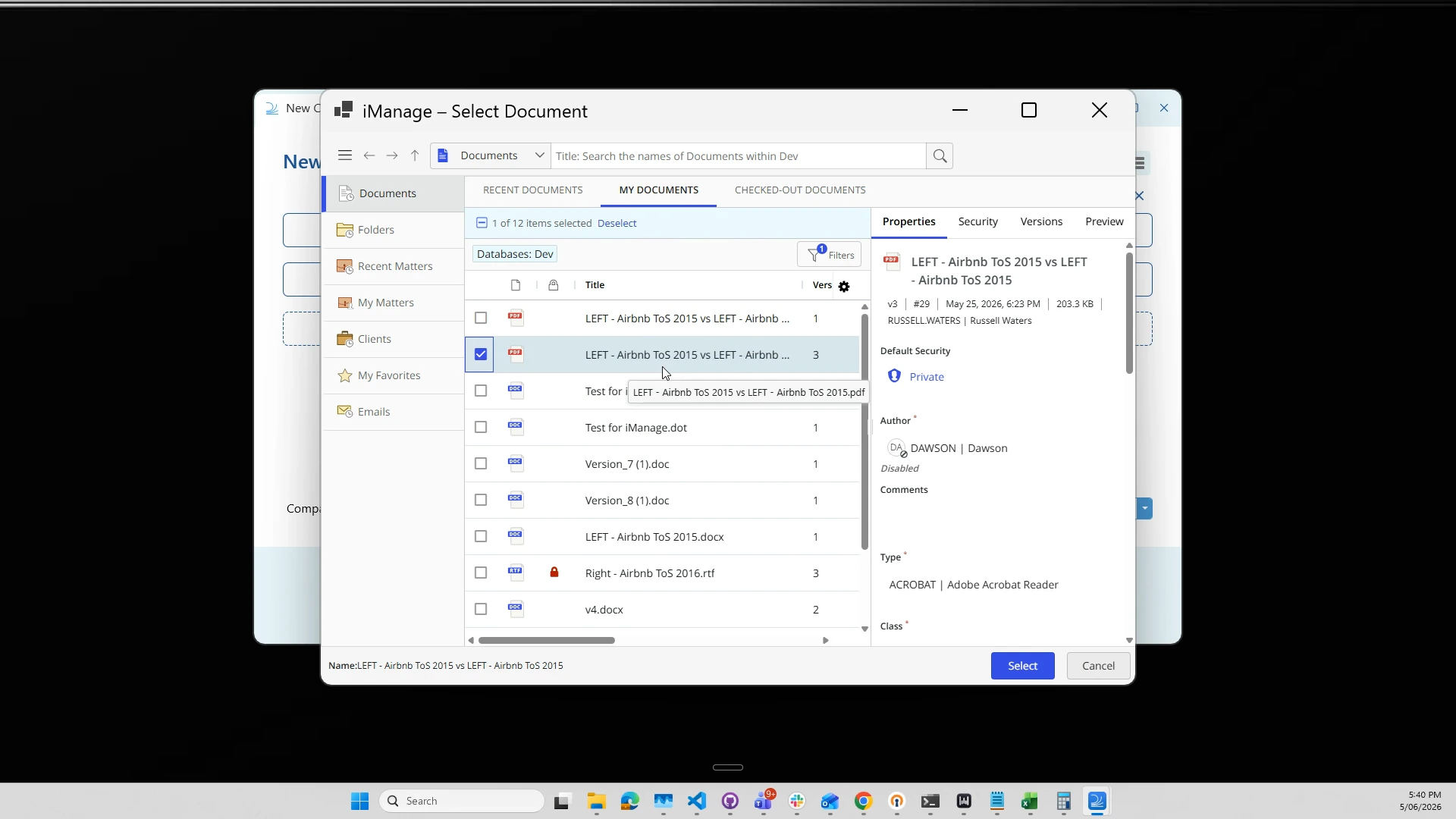Switch to Checked-Out Documents tab
Viewport: 1456px width, 819px height.
tap(800, 190)
